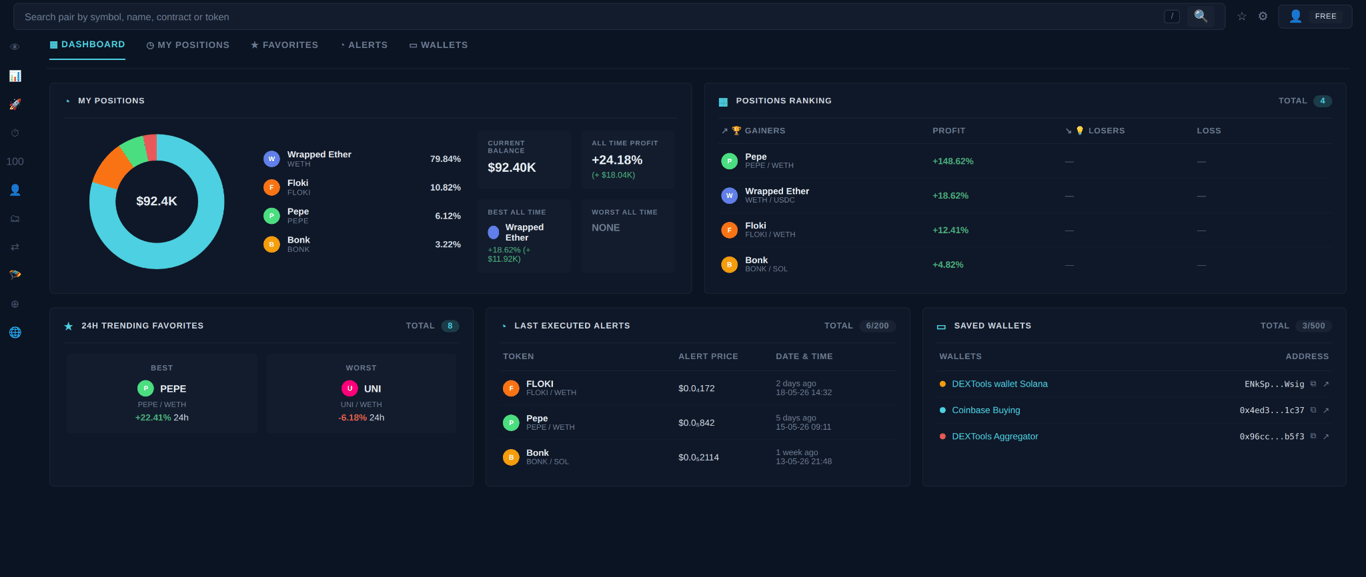Click the Worst UNI trending card
The height and width of the screenshot is (577, 1366).
coord(361,393)
